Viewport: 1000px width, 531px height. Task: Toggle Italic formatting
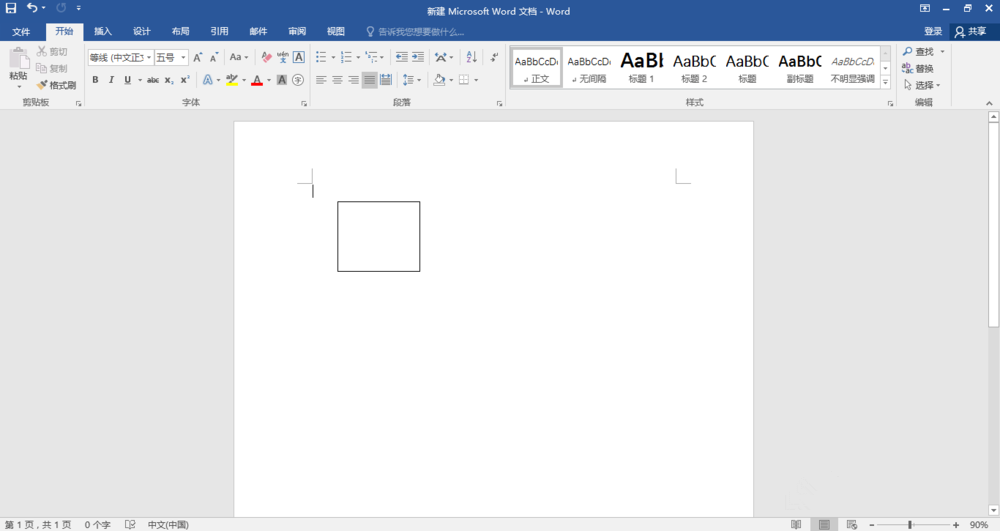111,80
